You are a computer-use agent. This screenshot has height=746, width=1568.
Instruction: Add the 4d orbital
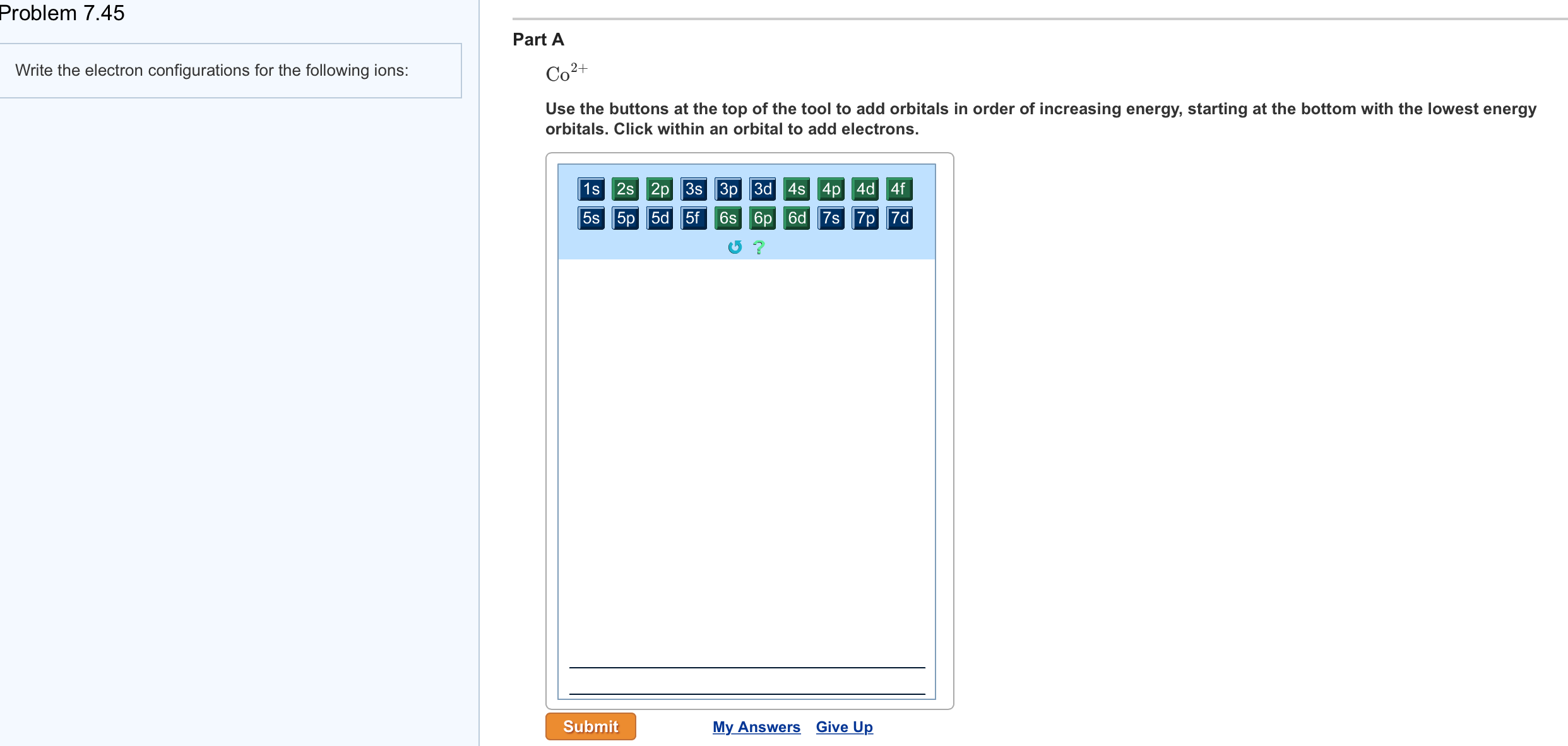(x=865, y=189)
